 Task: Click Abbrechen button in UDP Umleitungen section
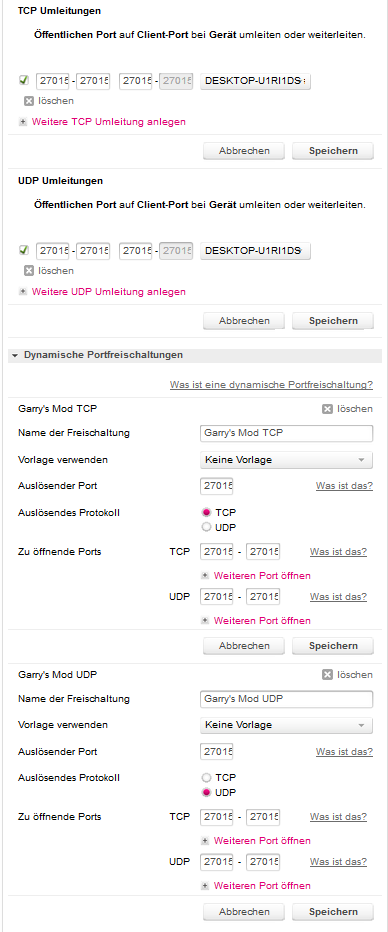(244, 321)
